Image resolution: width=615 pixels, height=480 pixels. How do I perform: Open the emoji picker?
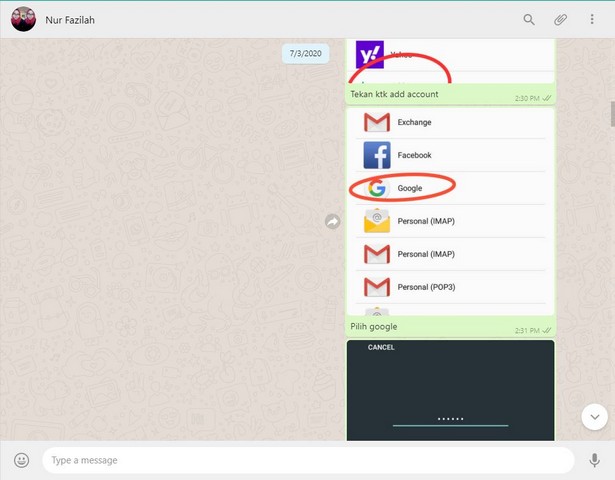coord(21,460)
